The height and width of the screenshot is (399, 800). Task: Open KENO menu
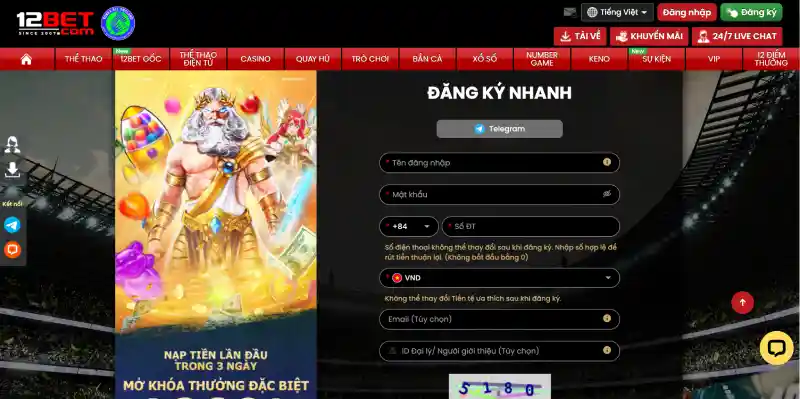point(599,59)
